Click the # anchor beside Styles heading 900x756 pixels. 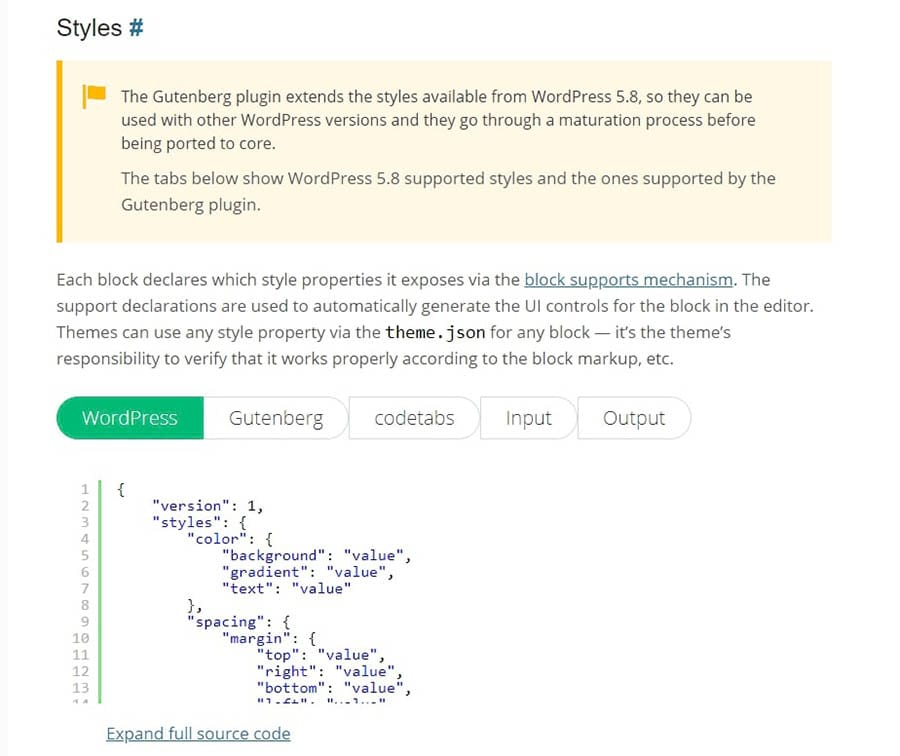[x=136, y=28]
